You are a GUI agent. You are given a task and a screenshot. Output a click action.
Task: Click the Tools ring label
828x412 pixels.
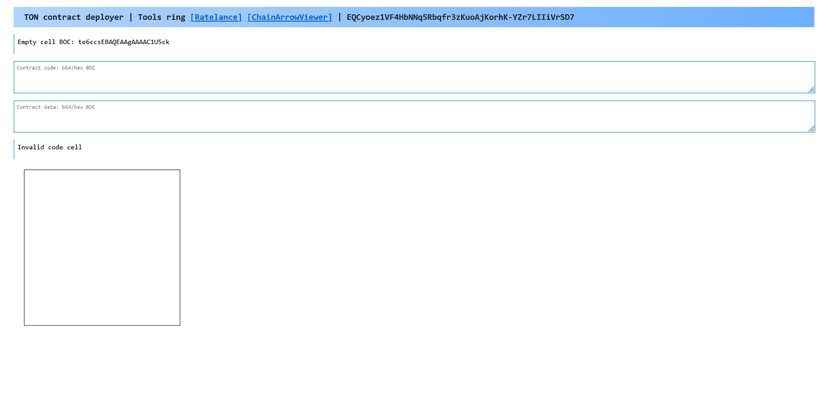[161, 17]
